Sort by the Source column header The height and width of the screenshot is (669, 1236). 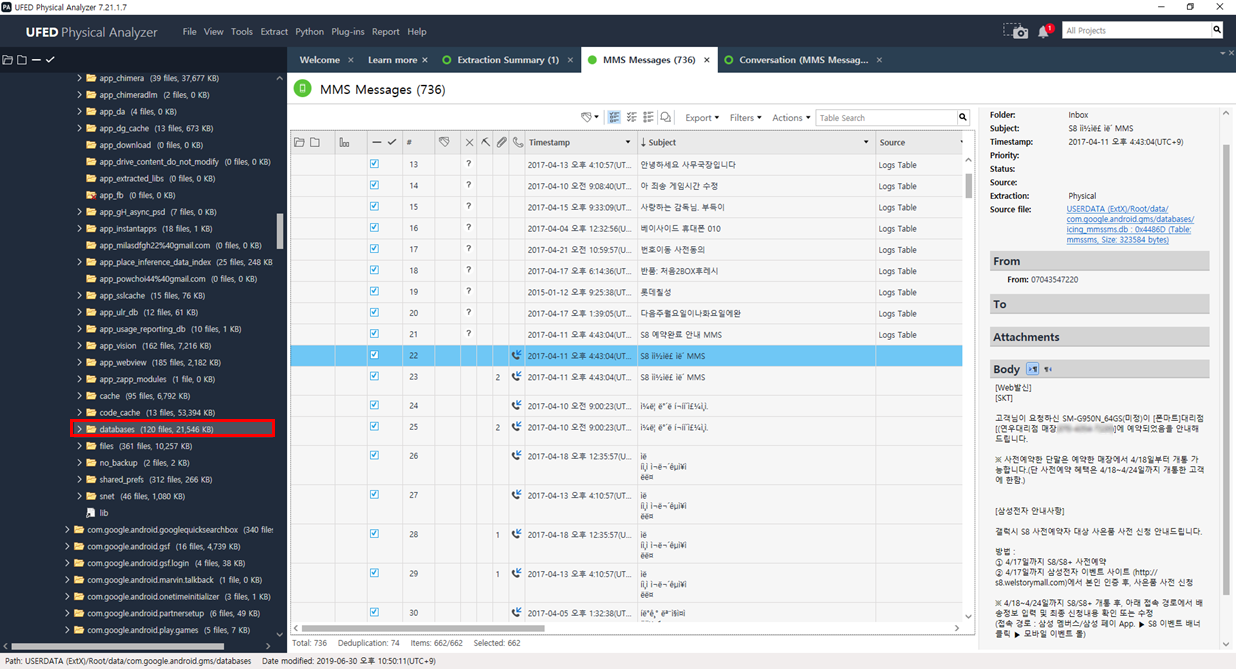pos(892,143)
